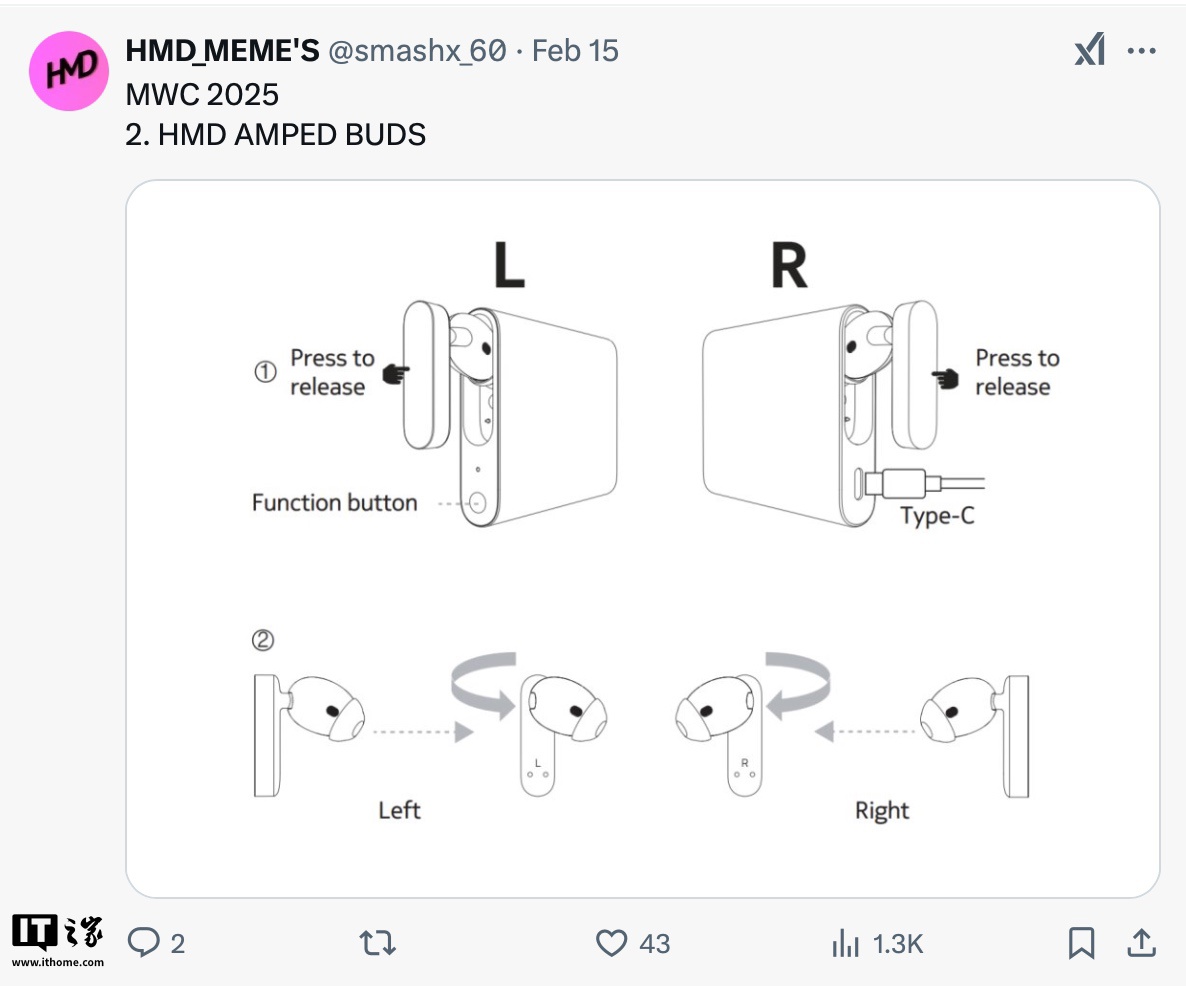Bookmark the HMD Amped Buds post
1186x986 pixels.
point(1082,942)
